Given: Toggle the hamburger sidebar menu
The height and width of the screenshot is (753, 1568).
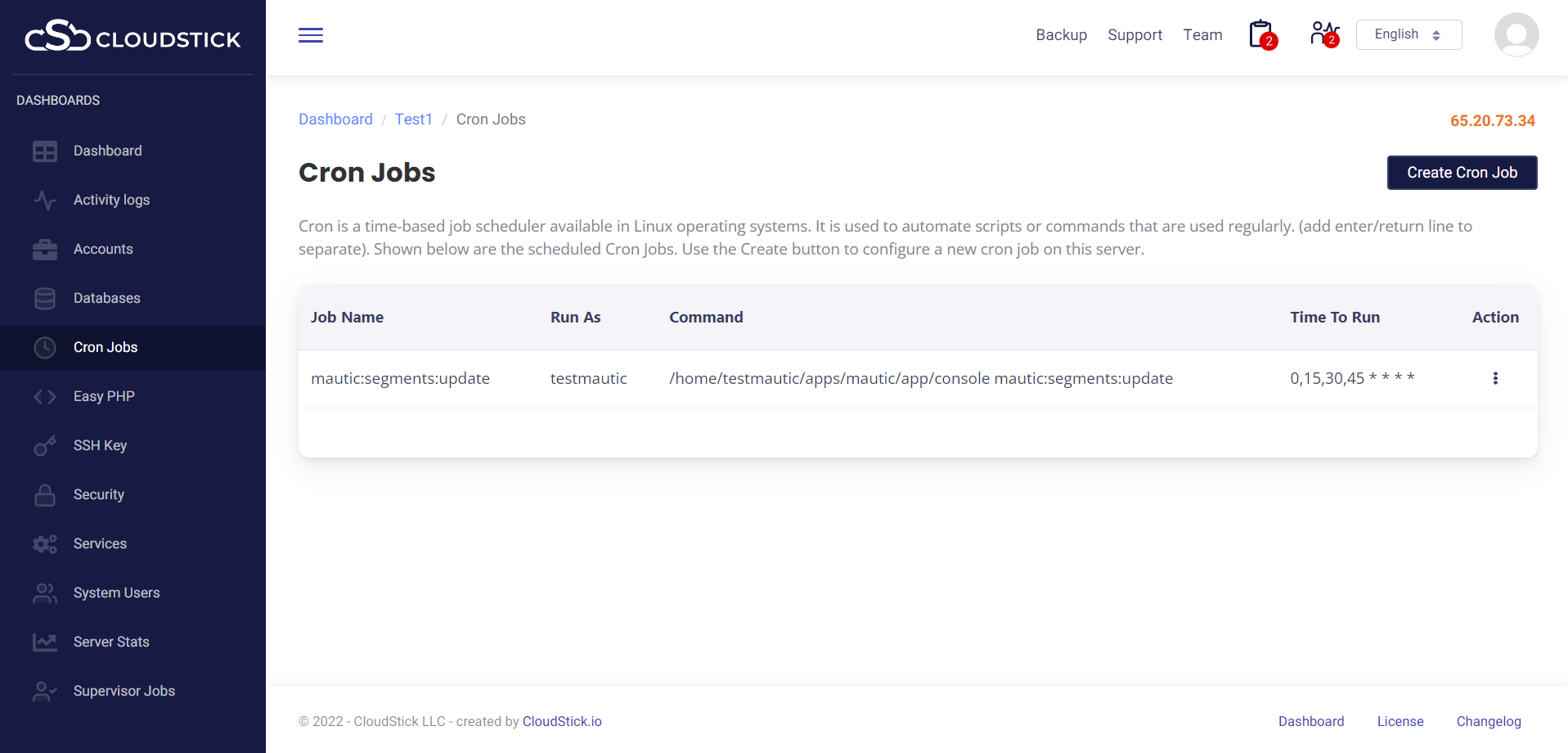Looking at the screenshot, I should point(310,35).
